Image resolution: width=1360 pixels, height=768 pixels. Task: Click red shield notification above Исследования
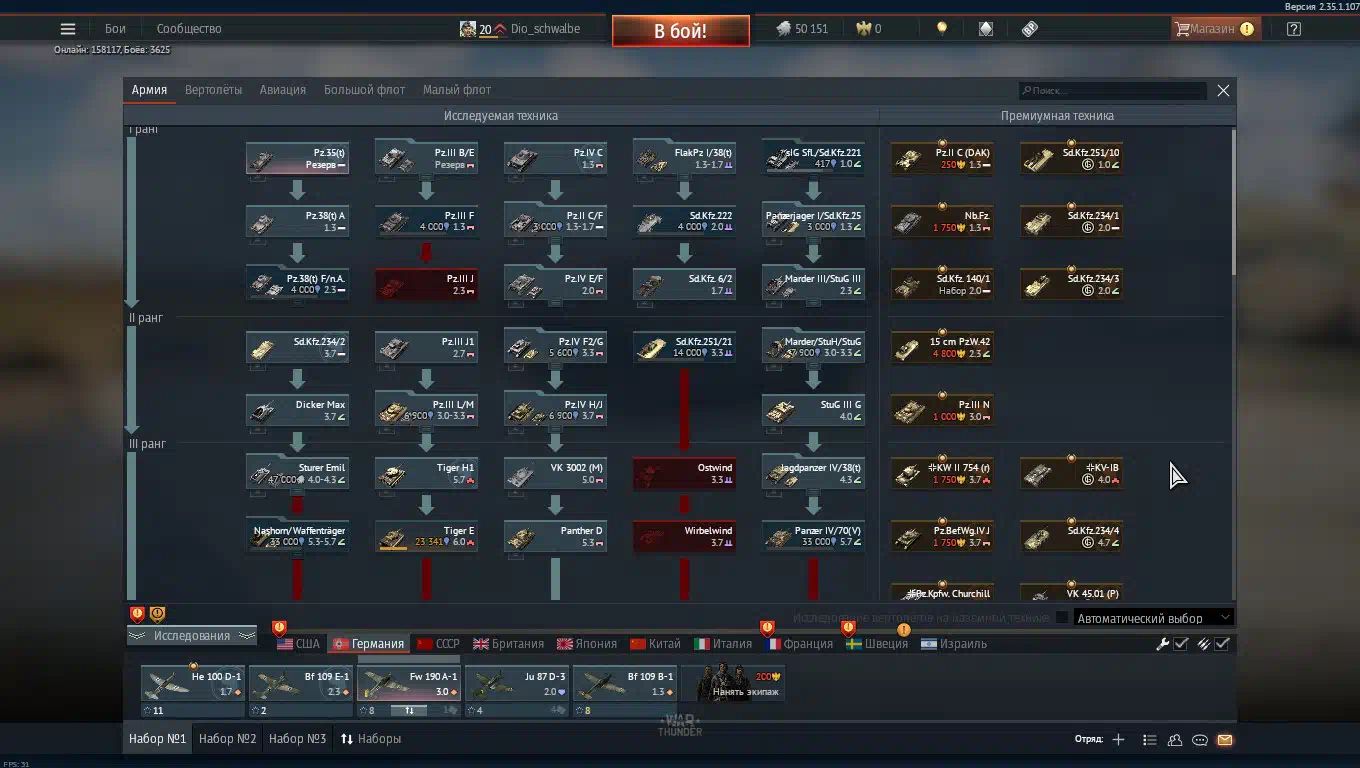[x=138, y=614]
